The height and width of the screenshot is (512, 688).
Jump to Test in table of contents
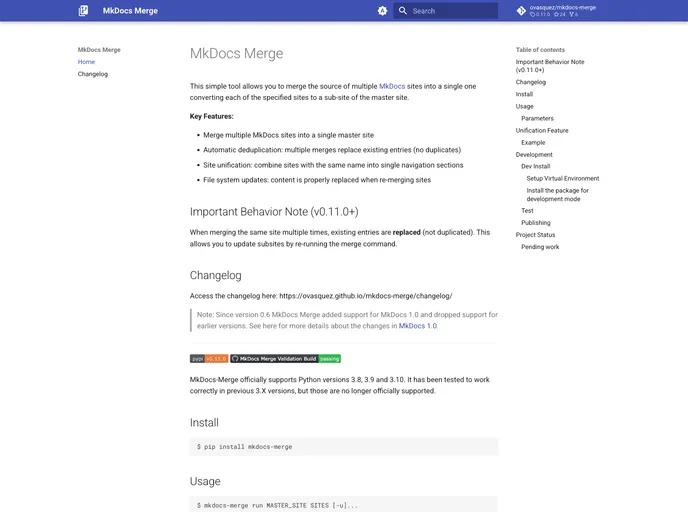click(527, 211)
